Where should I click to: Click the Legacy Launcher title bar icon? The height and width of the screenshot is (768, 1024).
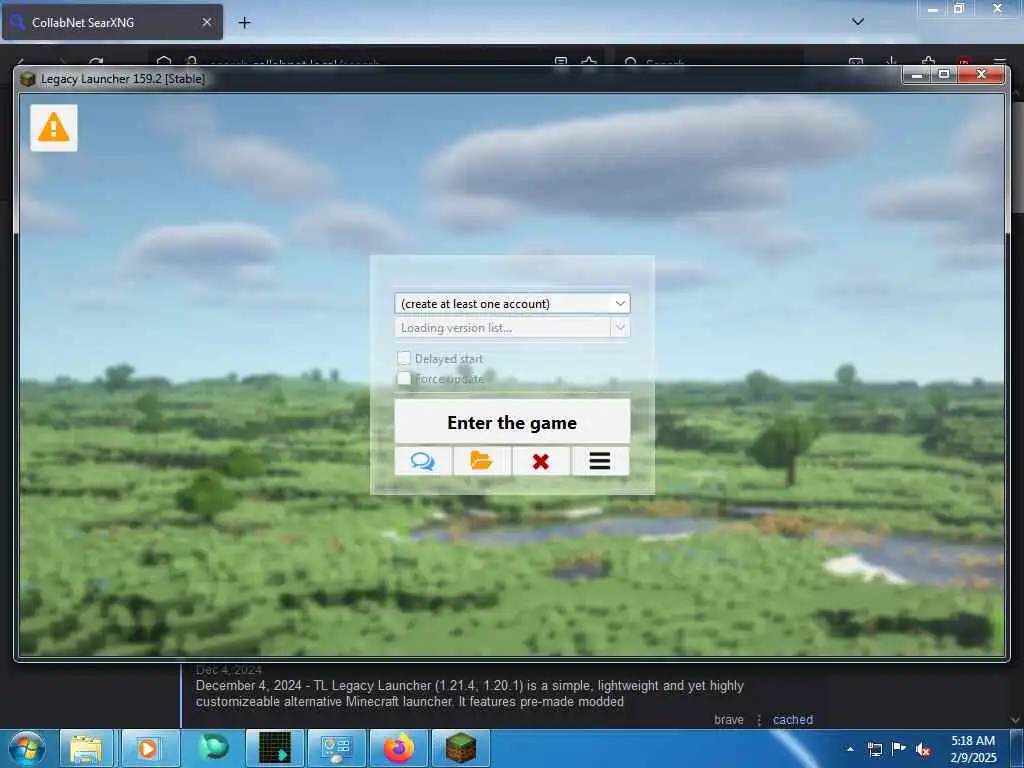click(27, 79)
